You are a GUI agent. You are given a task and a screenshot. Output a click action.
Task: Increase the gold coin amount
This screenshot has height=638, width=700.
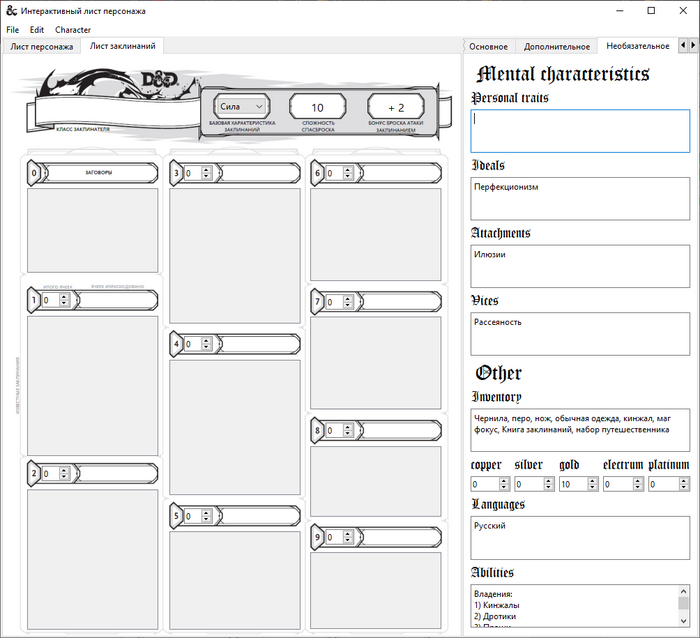click(592, 480)
